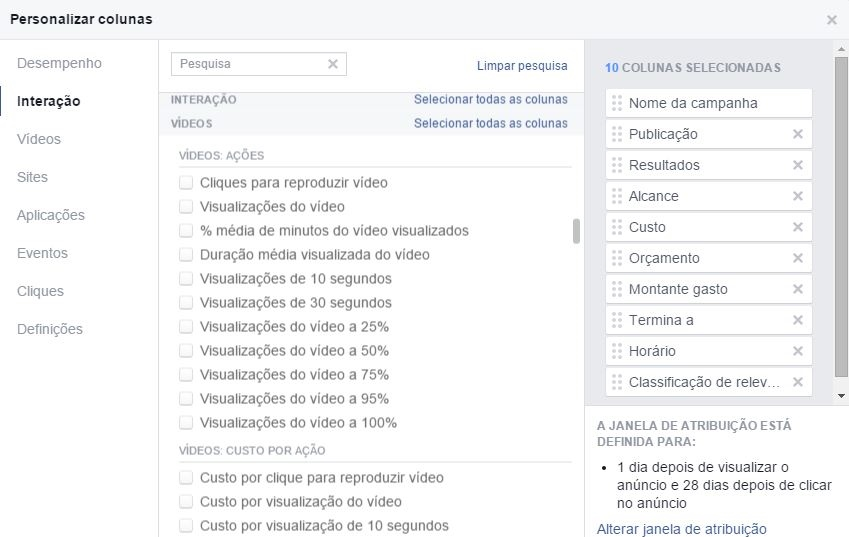Image resolution: width=849 pixels, height=537 pixels.
Task: Grab the drag handle of Classificação de relev…
Action: [x=617, y=382]
